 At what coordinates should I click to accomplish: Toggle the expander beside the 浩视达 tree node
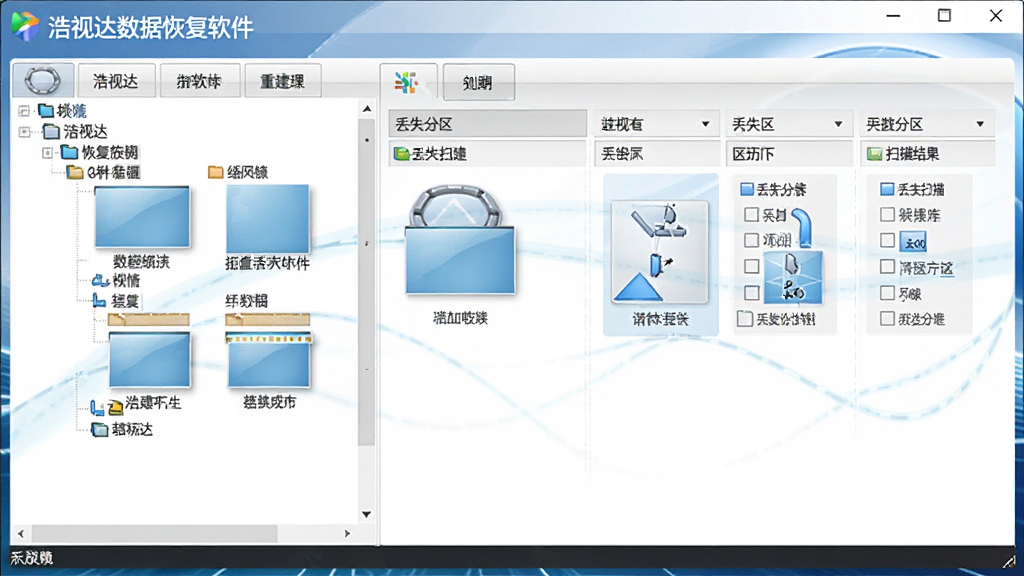tap(24, 132)
